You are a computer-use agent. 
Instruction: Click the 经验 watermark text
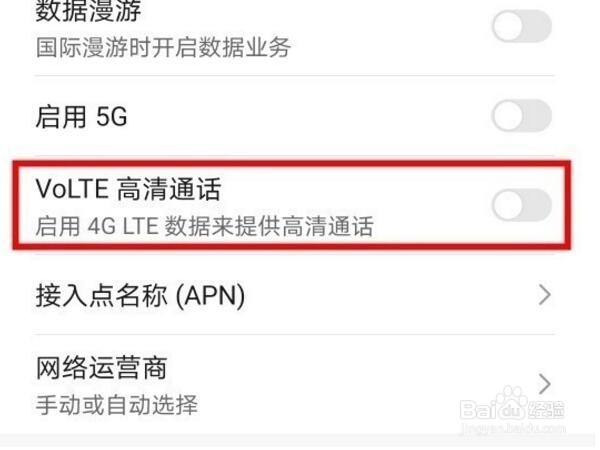coord(546,409)
